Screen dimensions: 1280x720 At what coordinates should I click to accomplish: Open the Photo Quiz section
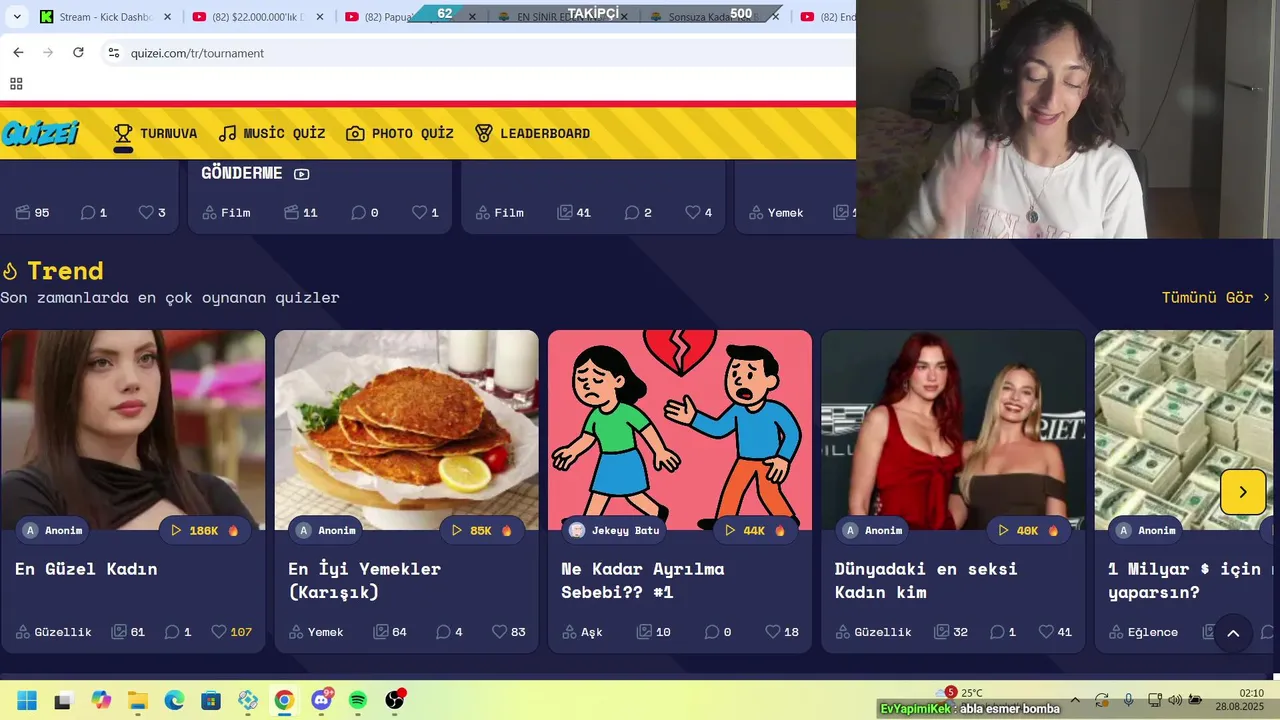(x=400, y=133)
